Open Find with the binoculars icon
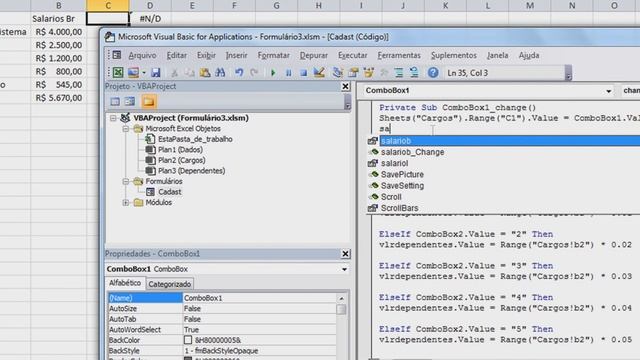The height and width of the screenshot is (360, 640). [x=220, y=73]
